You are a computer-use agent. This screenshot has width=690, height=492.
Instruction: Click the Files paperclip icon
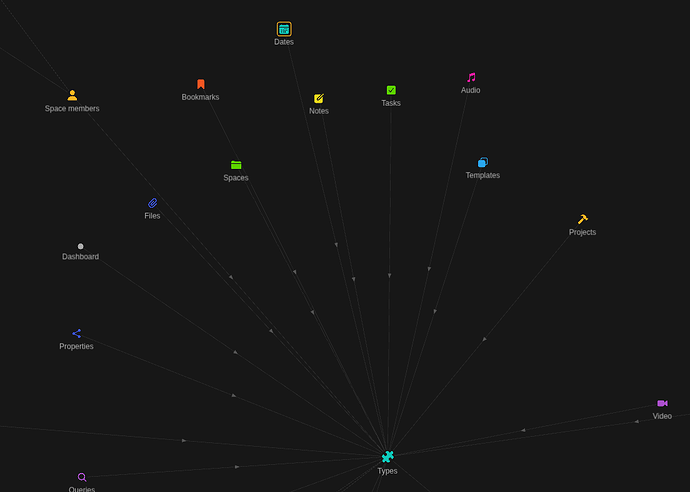(x=152, y=203)
